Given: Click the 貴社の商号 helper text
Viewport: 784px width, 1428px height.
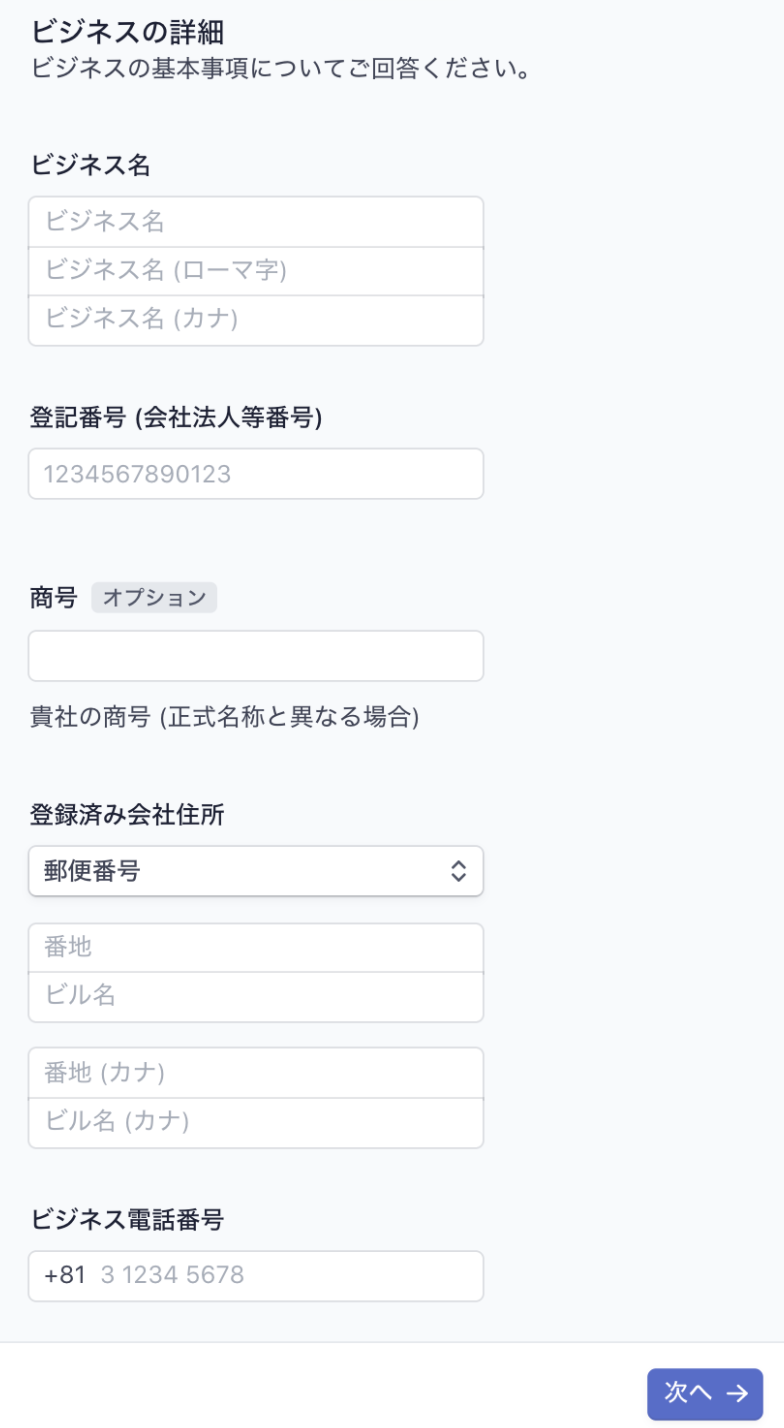Looking at the screenshot, I should pos(224,717).
